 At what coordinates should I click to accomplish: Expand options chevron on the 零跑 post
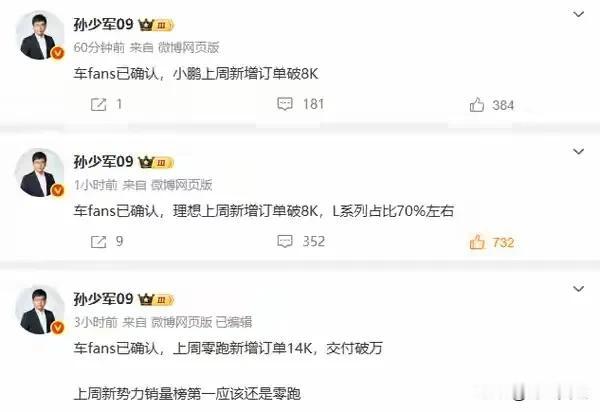578,289
